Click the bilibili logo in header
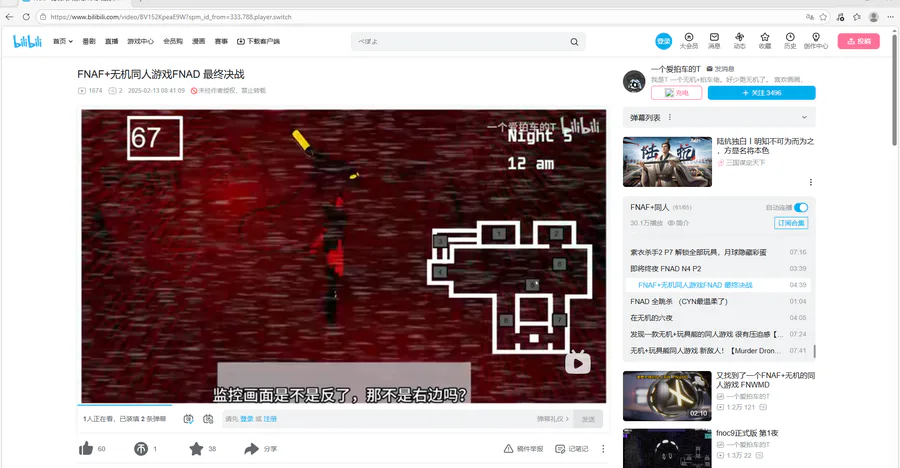900x468 pixels. 28,41
